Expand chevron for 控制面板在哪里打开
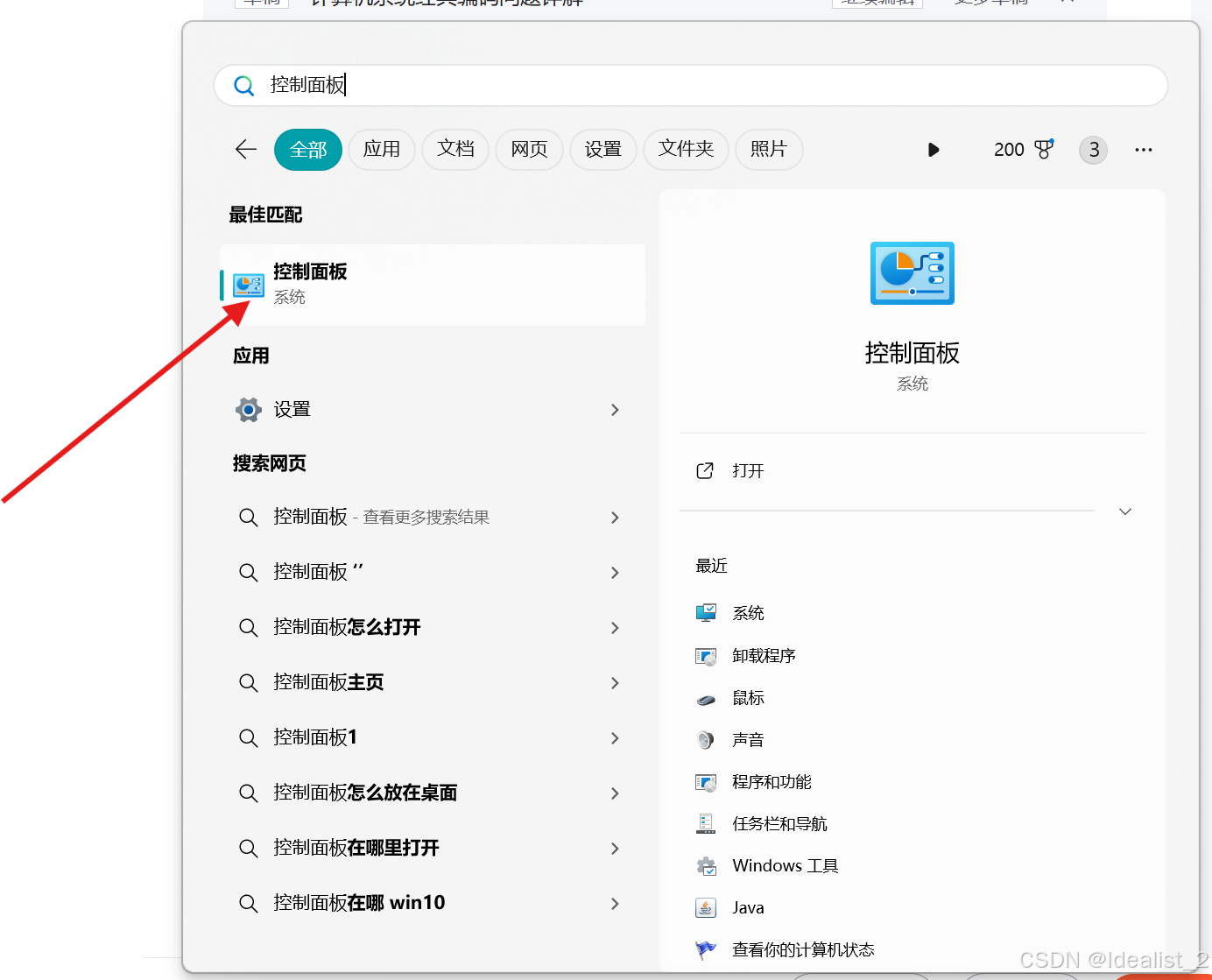Viewport: 1212px width, 980px height. click(x=615, y=849)
